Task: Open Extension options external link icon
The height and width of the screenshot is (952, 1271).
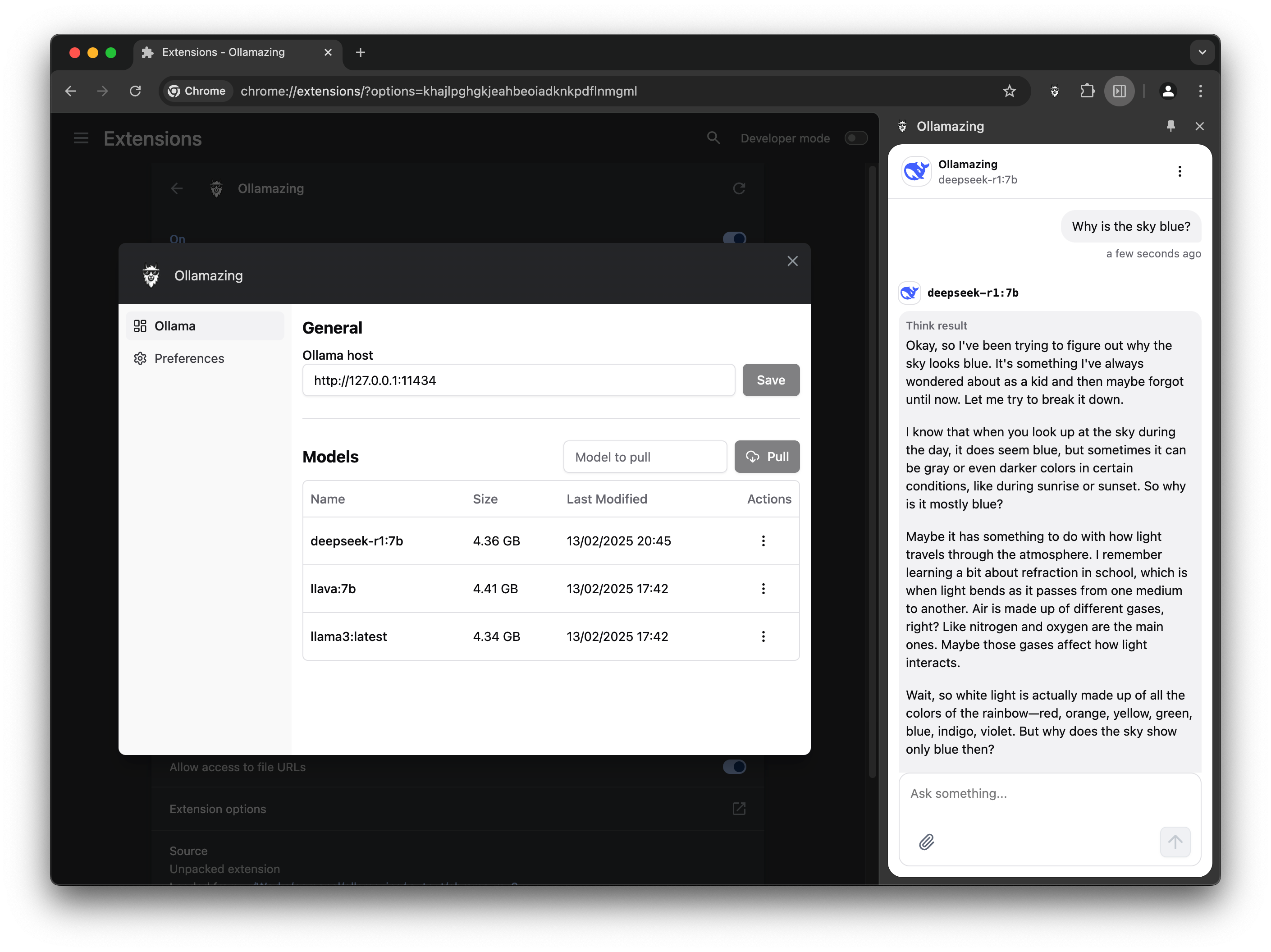Action: pyautogui.click(x=740, y=809)
